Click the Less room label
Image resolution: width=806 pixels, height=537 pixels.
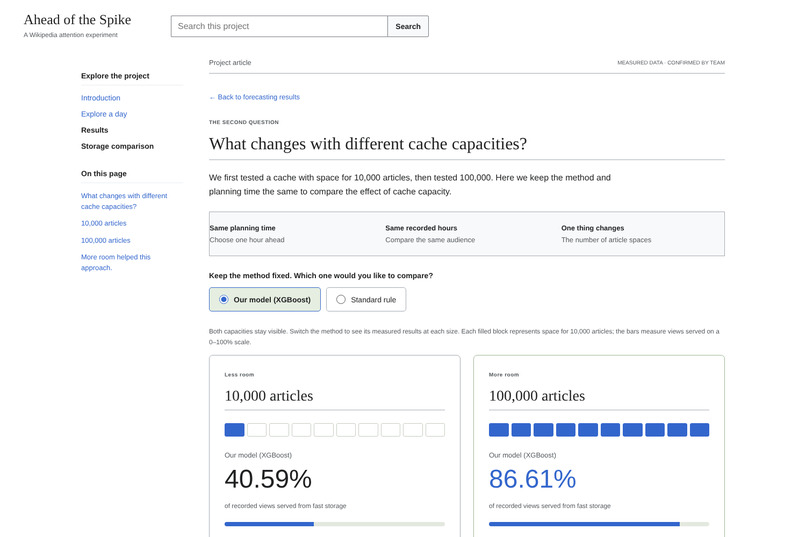pos(239,375)
